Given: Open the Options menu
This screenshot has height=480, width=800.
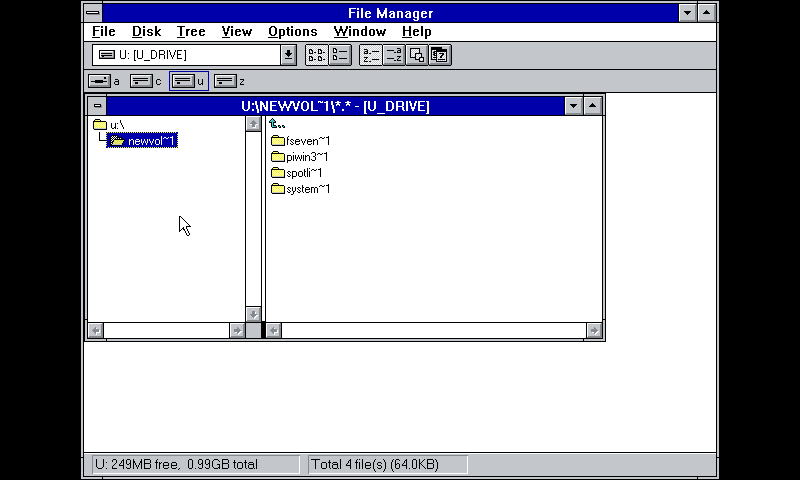Looking at the screenshot, I should coord(292,31).
